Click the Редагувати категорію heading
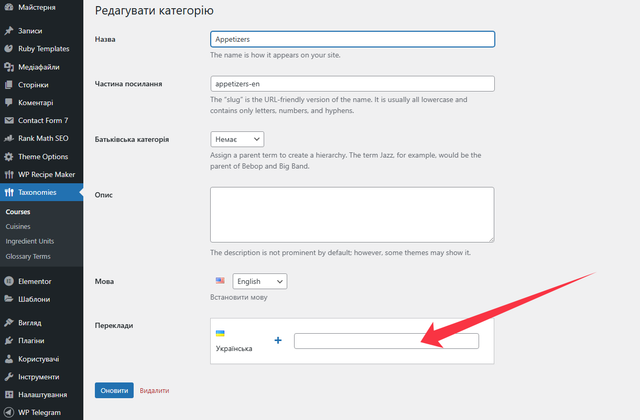Viewport: 640px width, 420px height. 154,10
